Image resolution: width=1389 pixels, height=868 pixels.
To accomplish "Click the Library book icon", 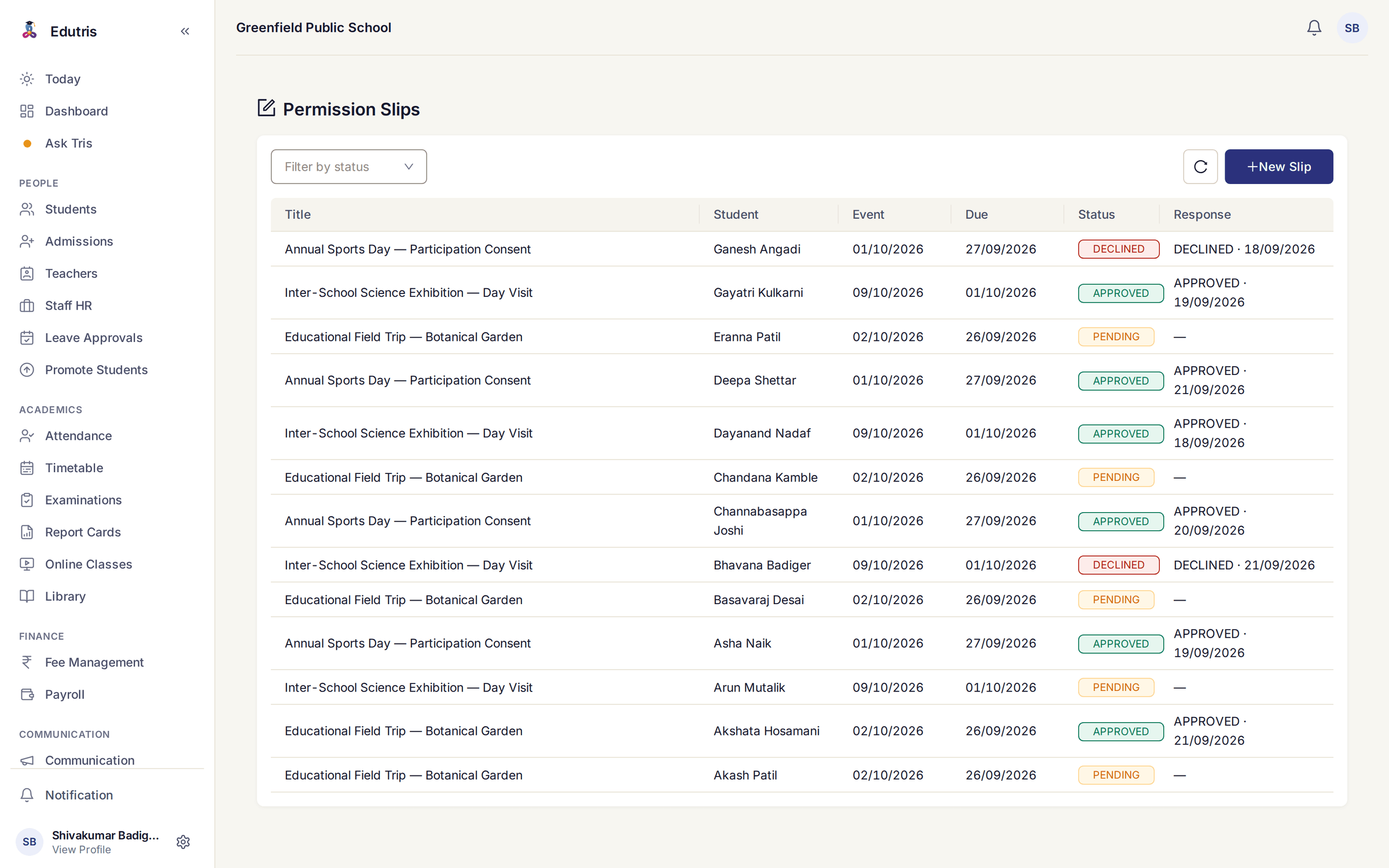I will point(27,596).
